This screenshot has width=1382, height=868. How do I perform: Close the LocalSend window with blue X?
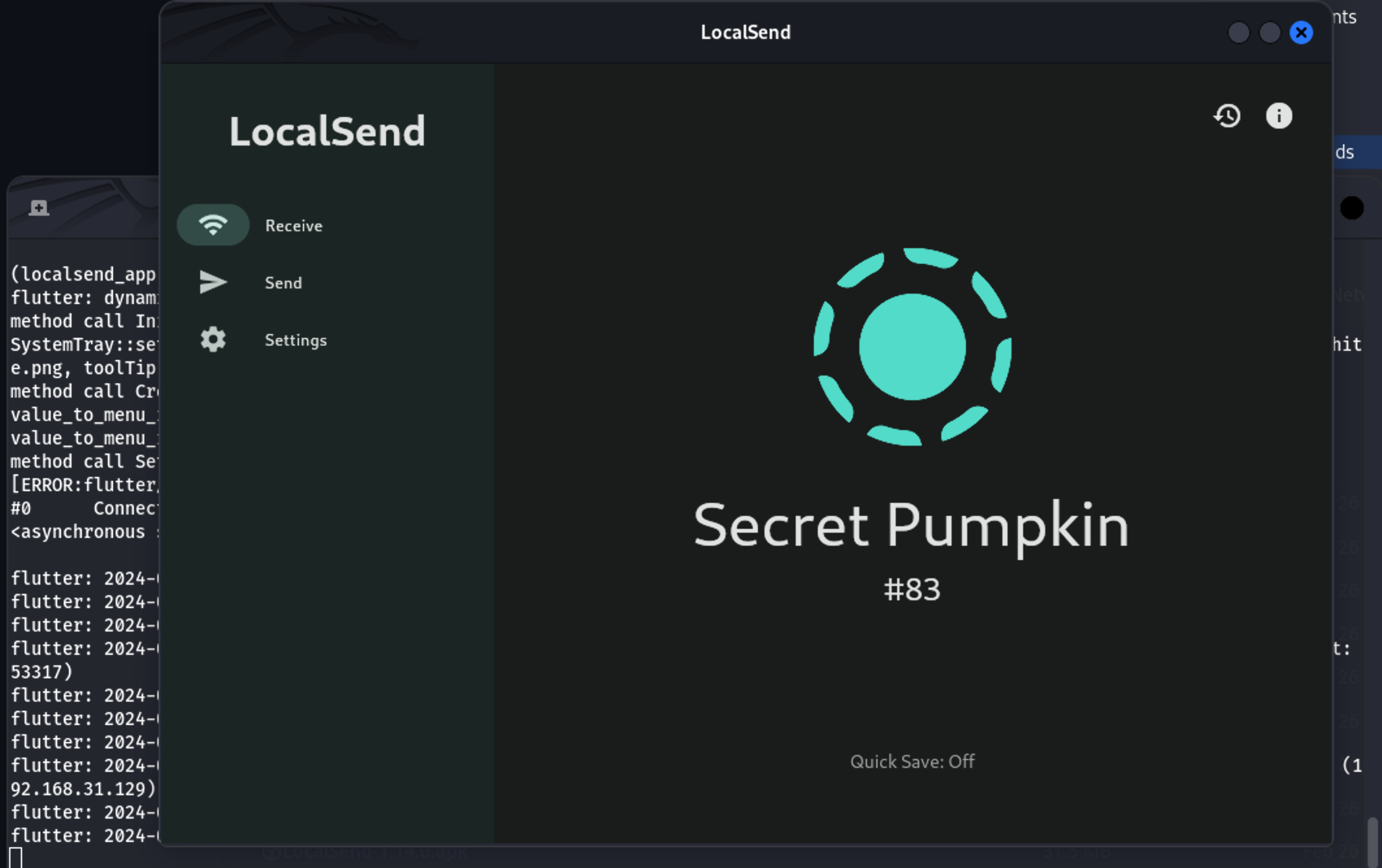1301,32
